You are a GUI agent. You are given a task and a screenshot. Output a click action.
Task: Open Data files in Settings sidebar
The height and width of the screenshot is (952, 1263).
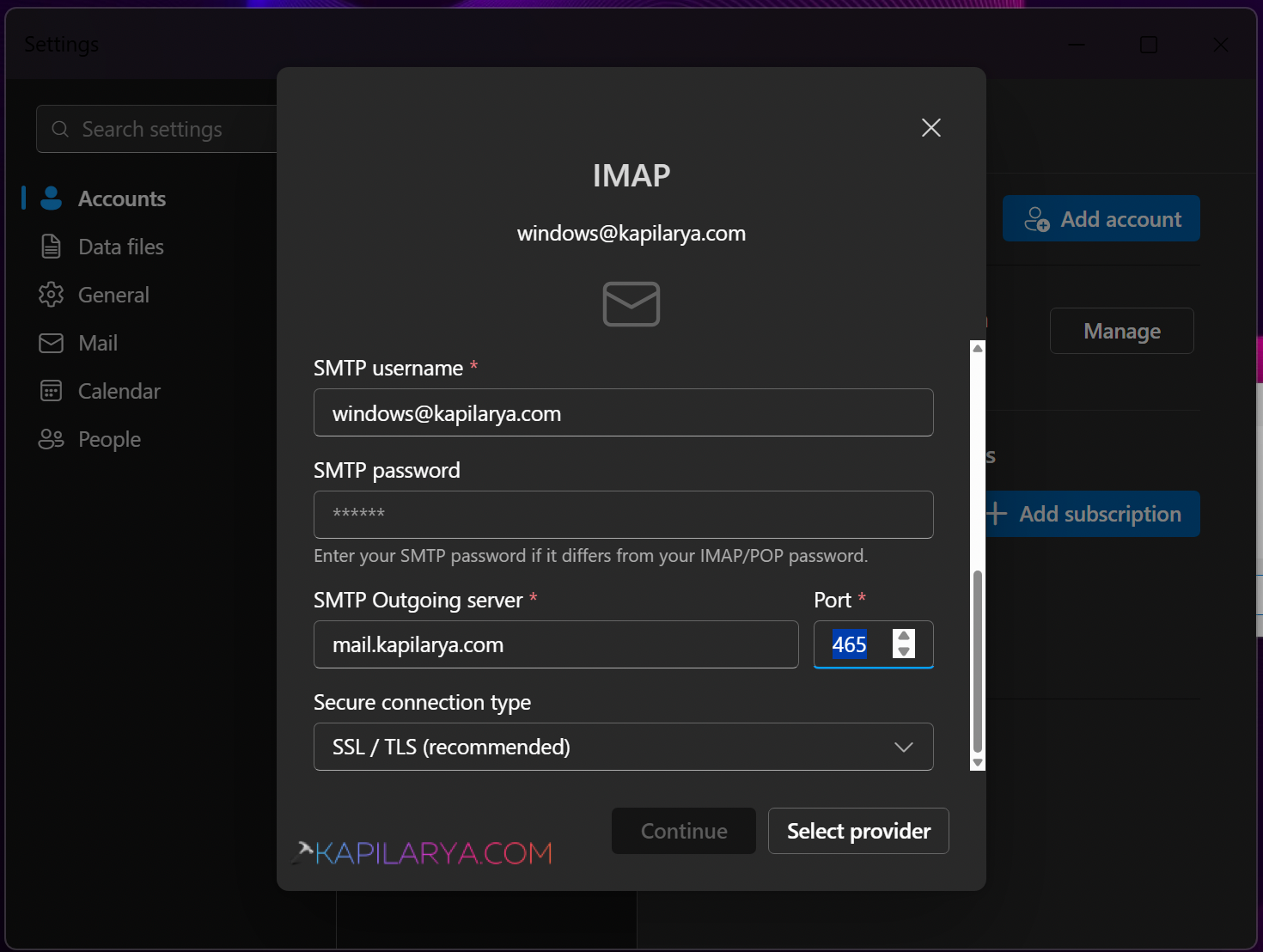coord(121,247)
